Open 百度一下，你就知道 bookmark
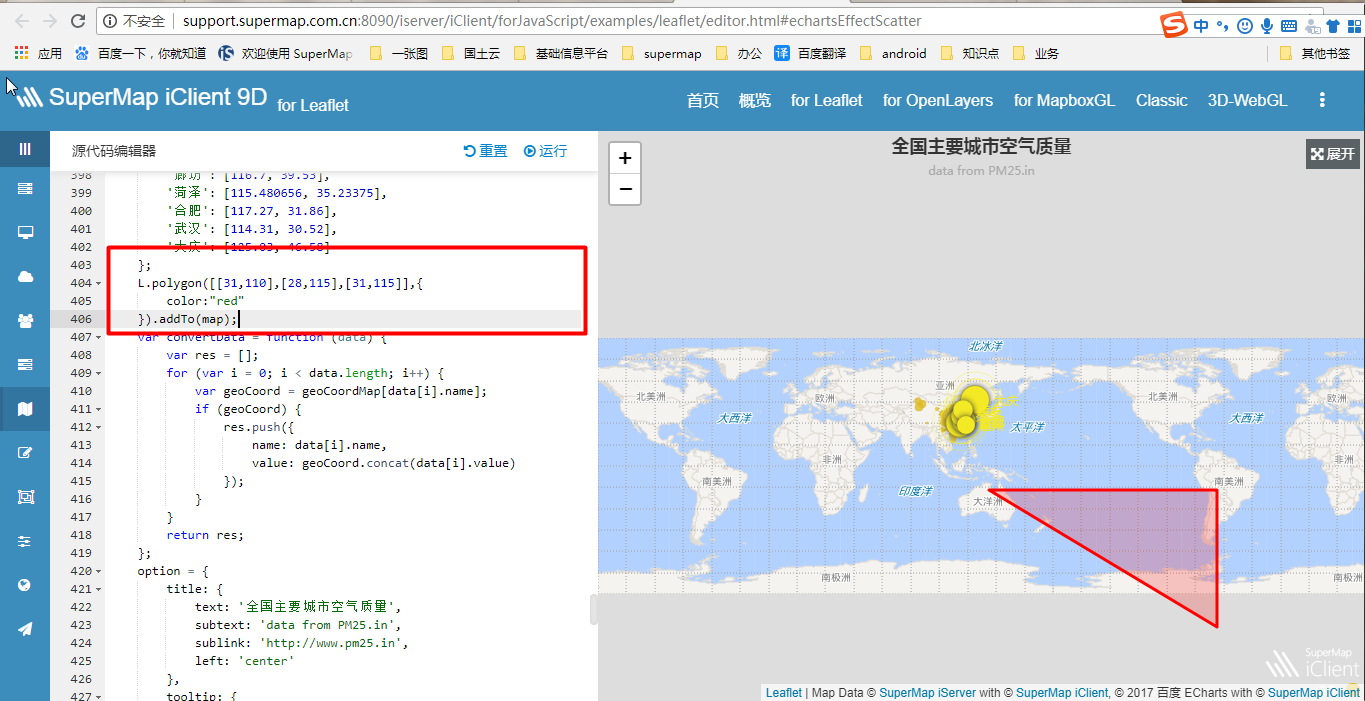 [141, 53]
